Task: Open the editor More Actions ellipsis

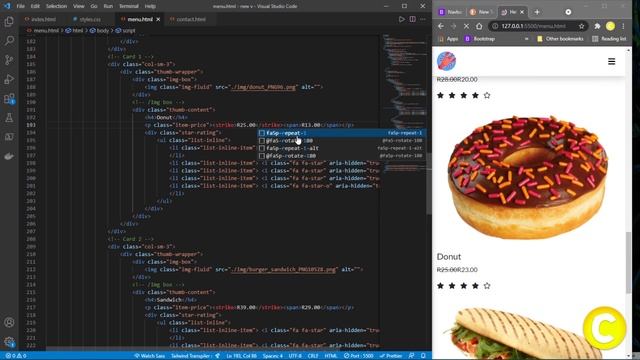Action: 423,19
